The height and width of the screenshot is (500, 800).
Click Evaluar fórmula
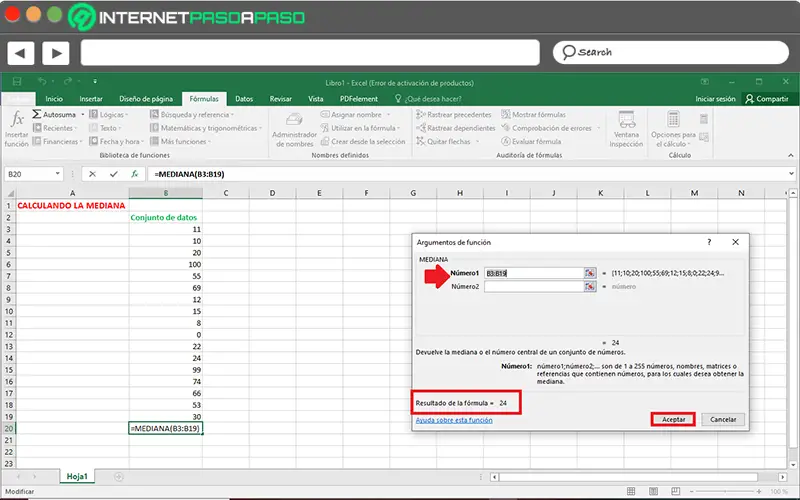(x=531, y=141)
